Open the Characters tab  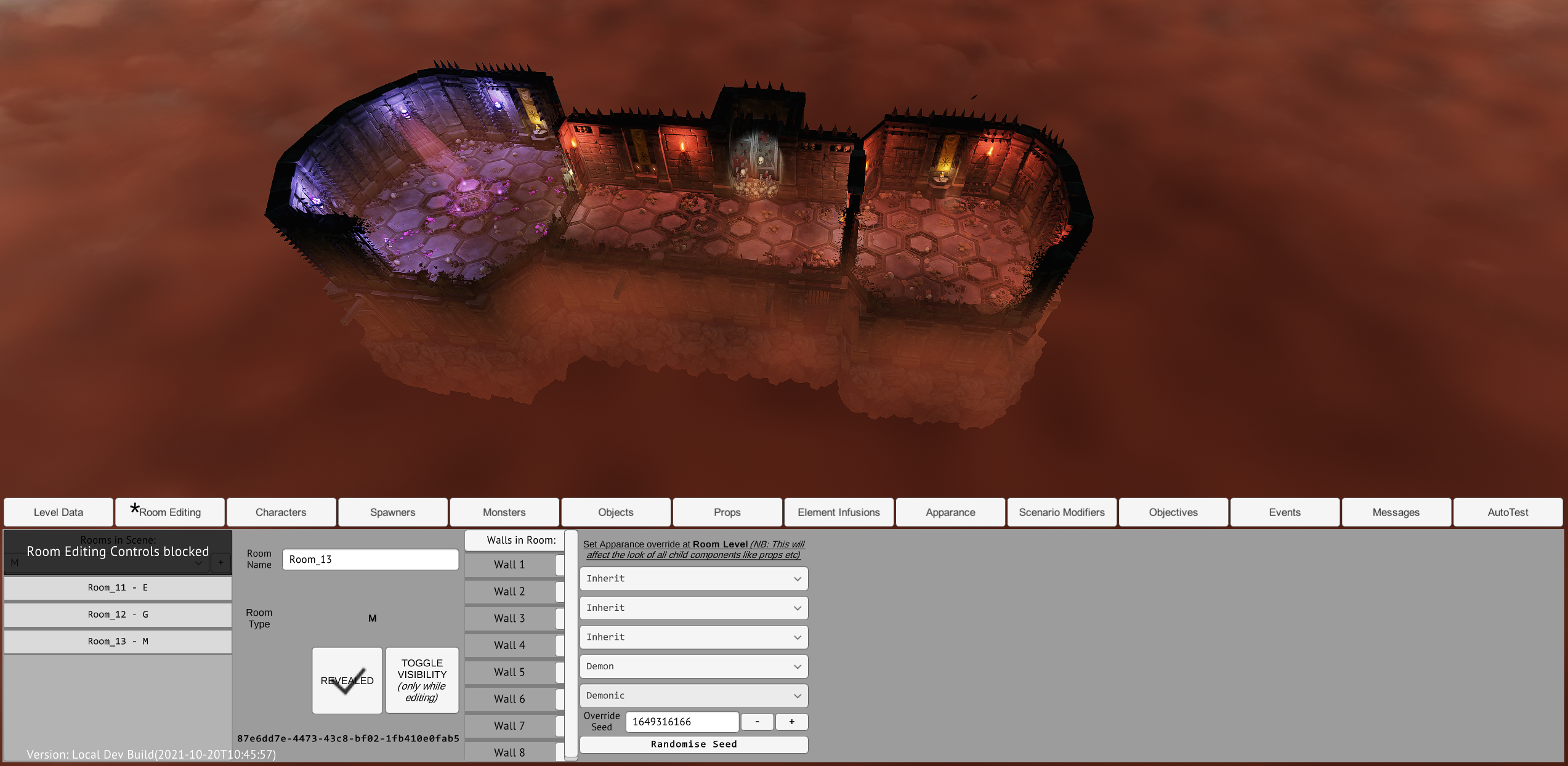point(281,512)
